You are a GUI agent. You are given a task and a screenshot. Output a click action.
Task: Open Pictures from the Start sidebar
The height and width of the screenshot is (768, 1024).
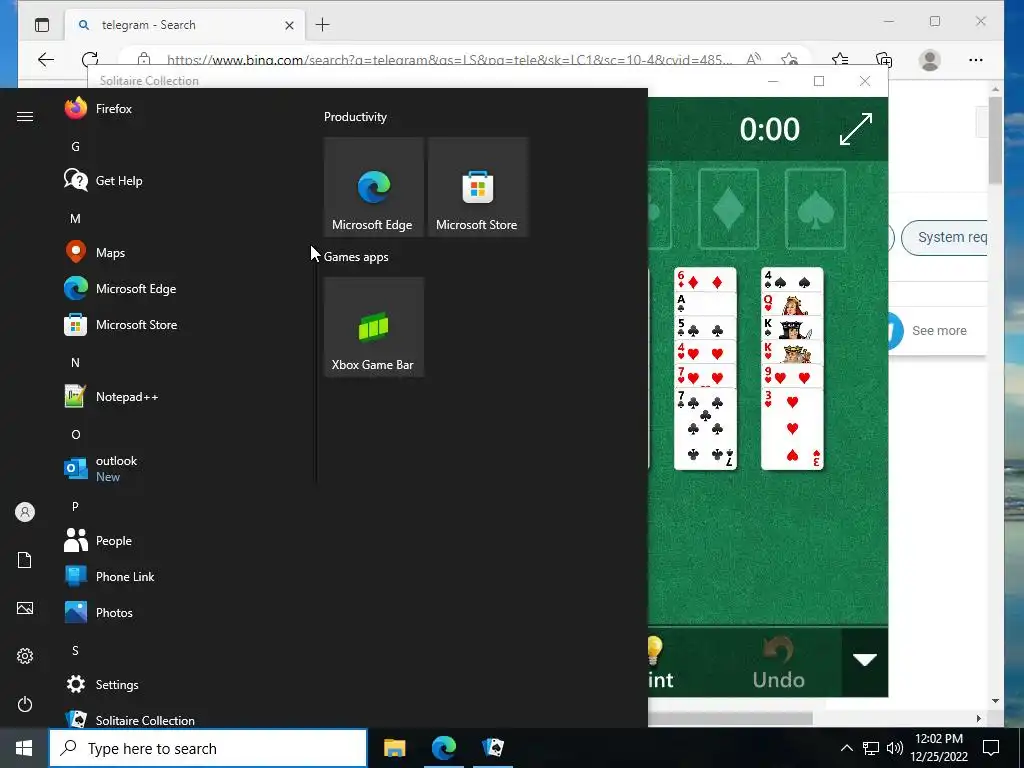(25, 608)
